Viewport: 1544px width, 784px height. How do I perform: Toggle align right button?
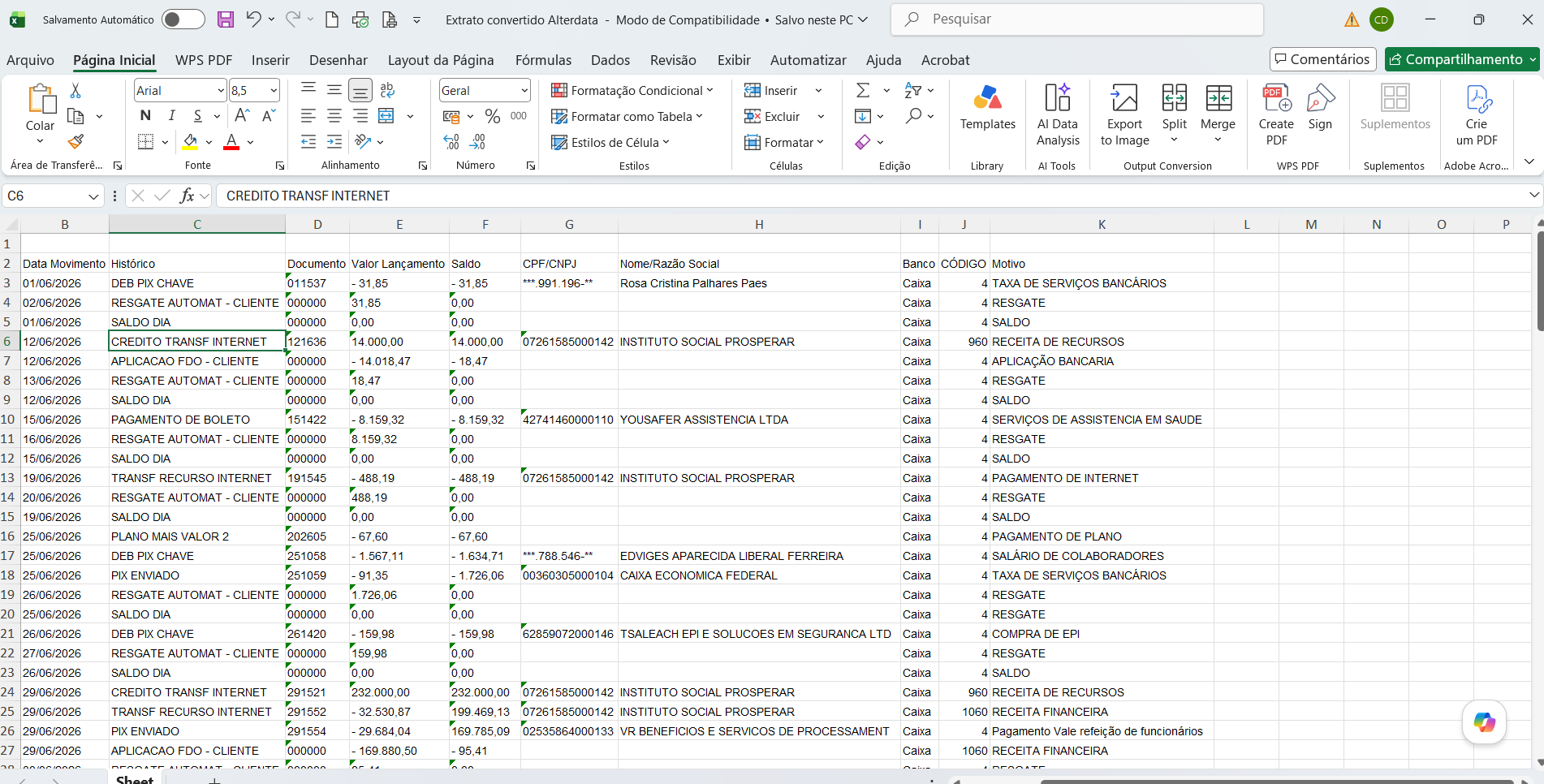pos(360,116)
